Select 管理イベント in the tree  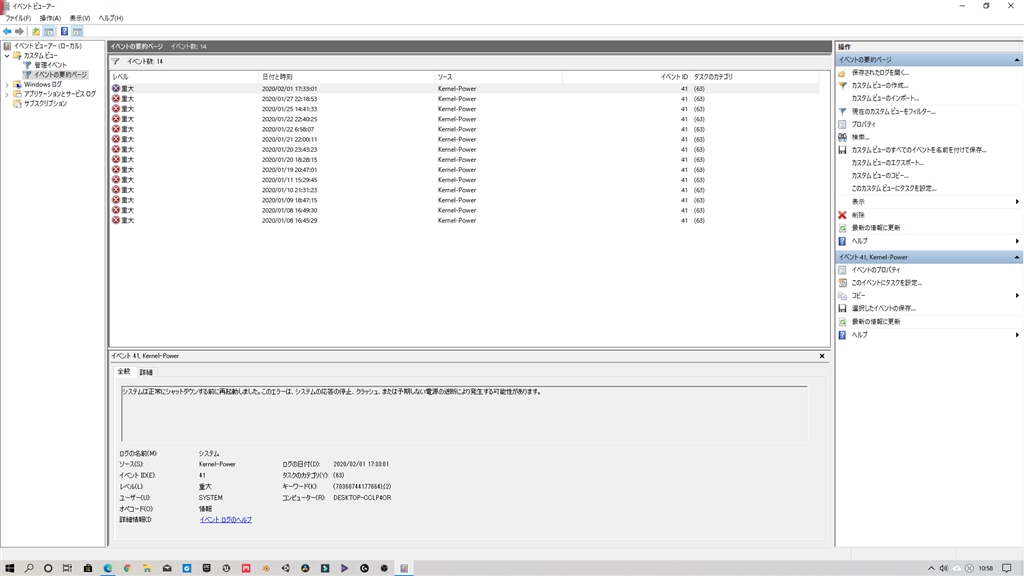[x=50, y=65]
